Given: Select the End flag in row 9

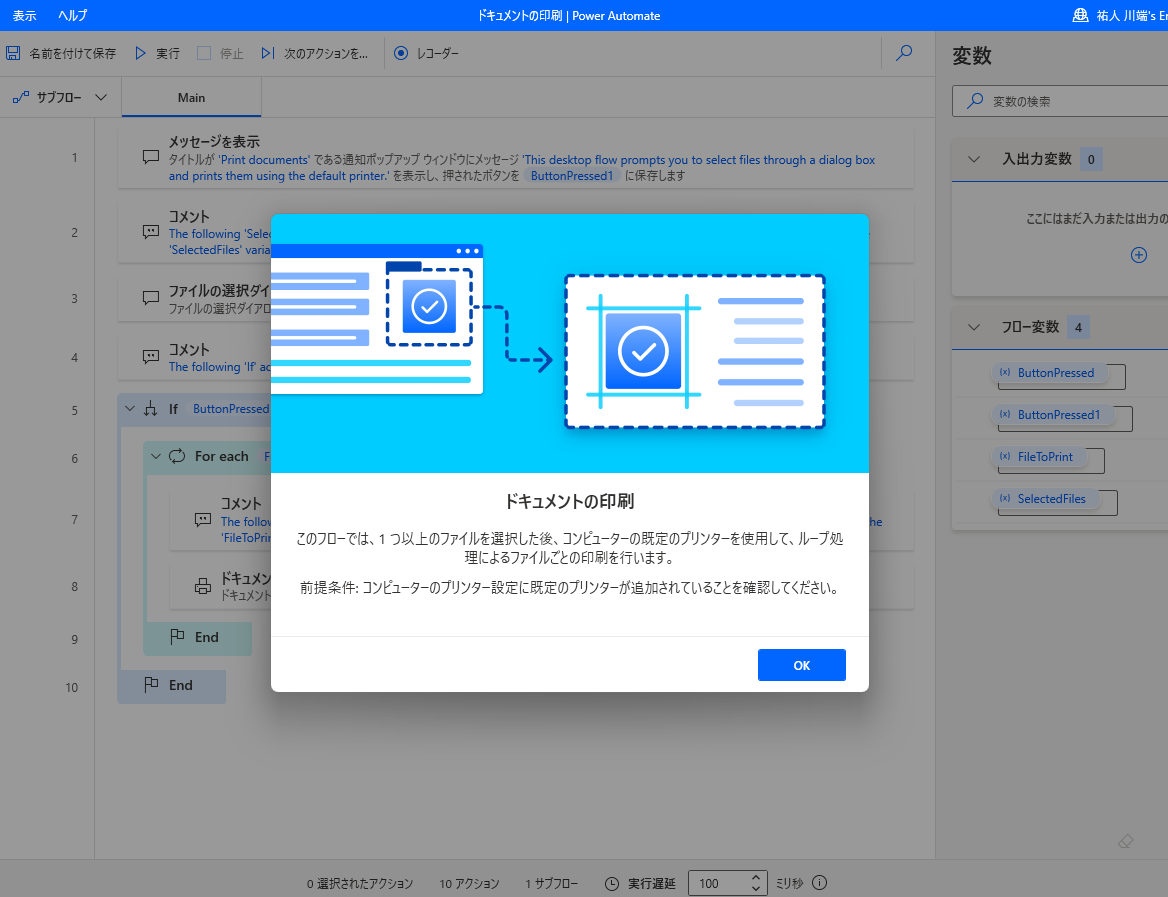Looking at the screenshot, I should pos(197,637).
